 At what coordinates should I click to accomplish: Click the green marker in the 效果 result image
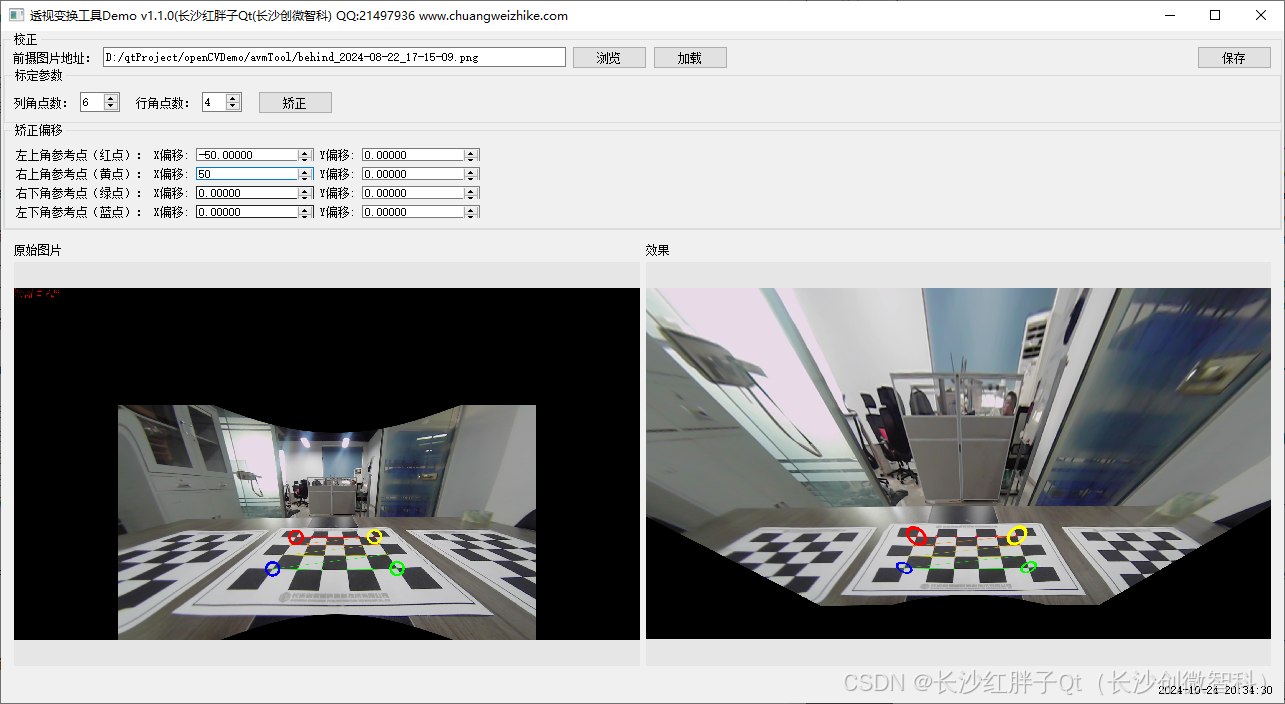pyautogui.click(x=1029, y=567)
